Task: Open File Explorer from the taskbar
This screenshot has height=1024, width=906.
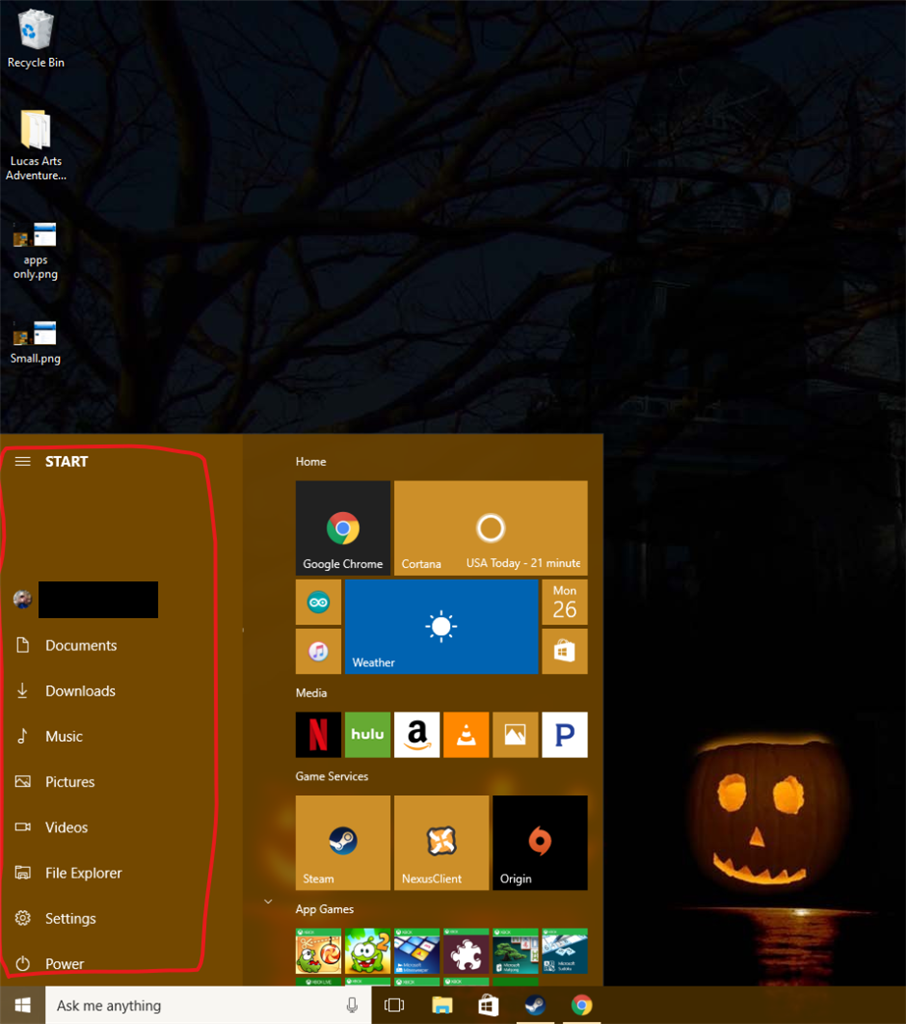Action: click(x=442, y=1005)
